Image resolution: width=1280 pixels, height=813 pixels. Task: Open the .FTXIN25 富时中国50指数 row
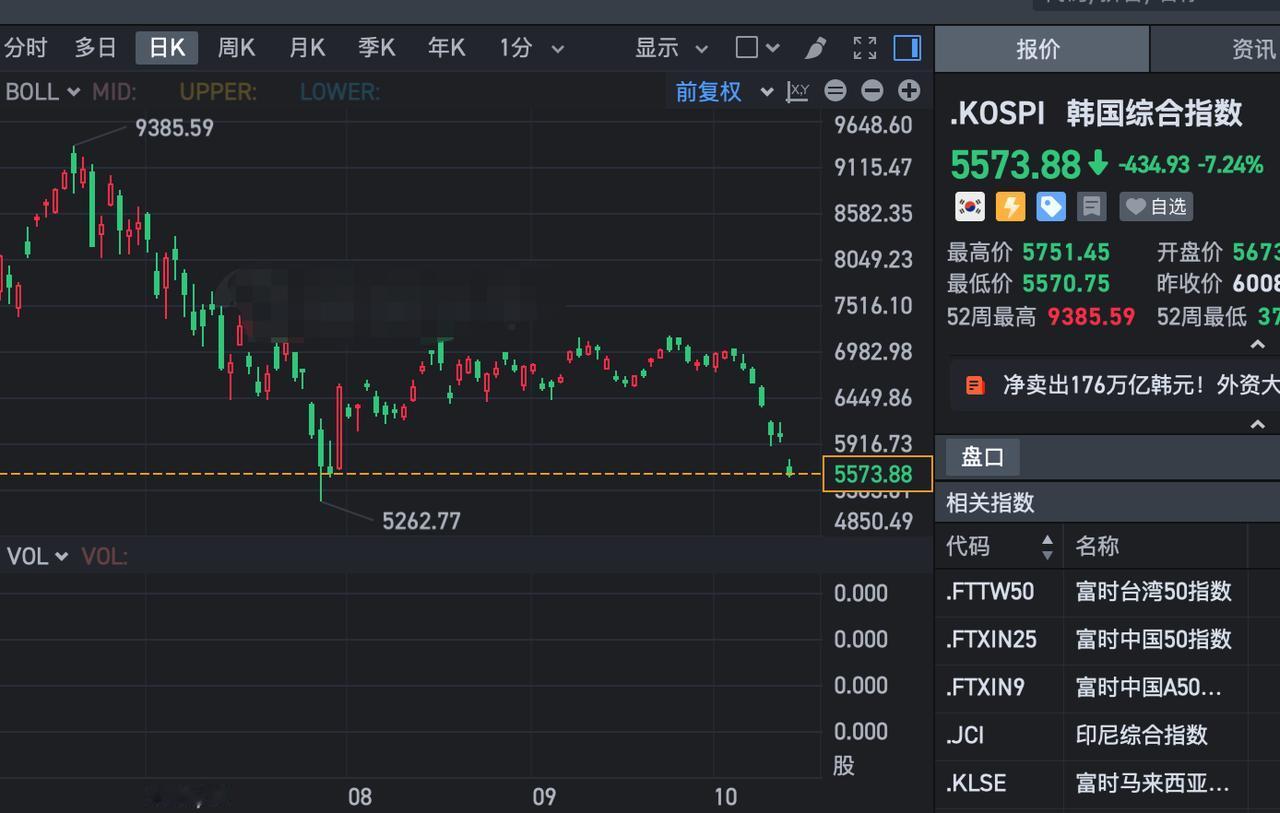[x=1108, y=639]
